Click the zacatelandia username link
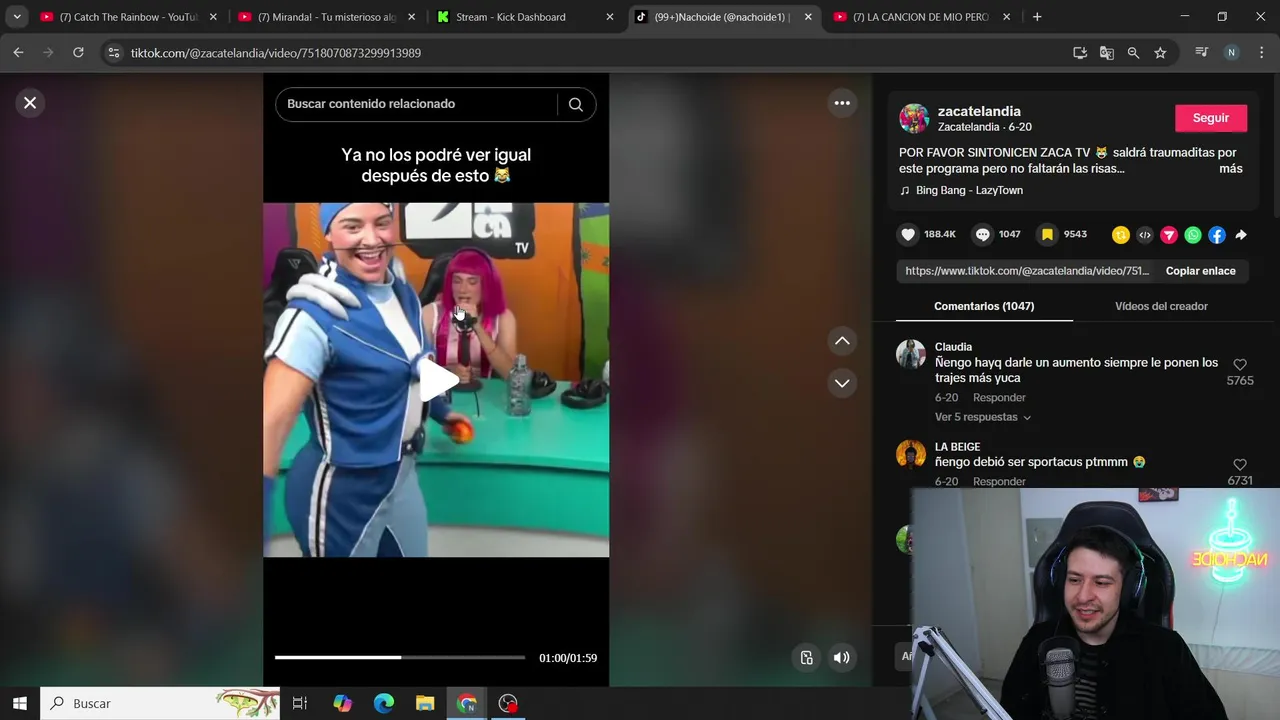The image size is (1280, 720). (979, 111)
